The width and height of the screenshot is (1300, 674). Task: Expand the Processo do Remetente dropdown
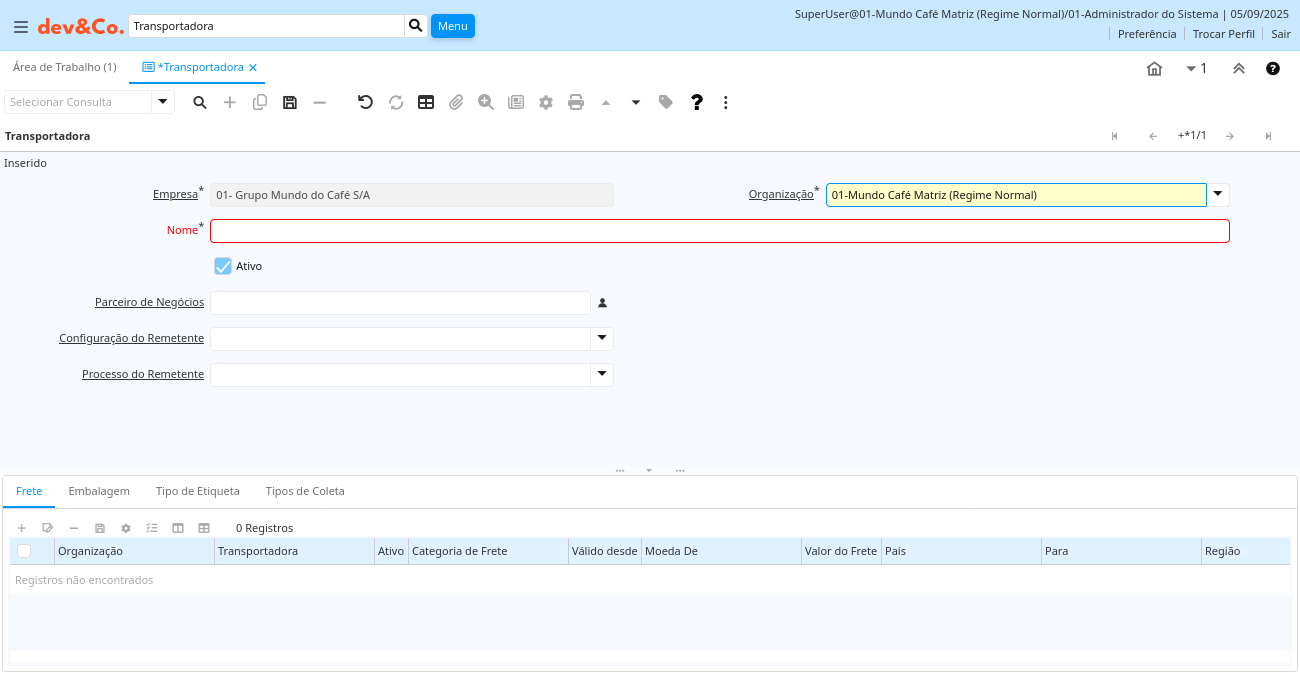coord(602,374)
